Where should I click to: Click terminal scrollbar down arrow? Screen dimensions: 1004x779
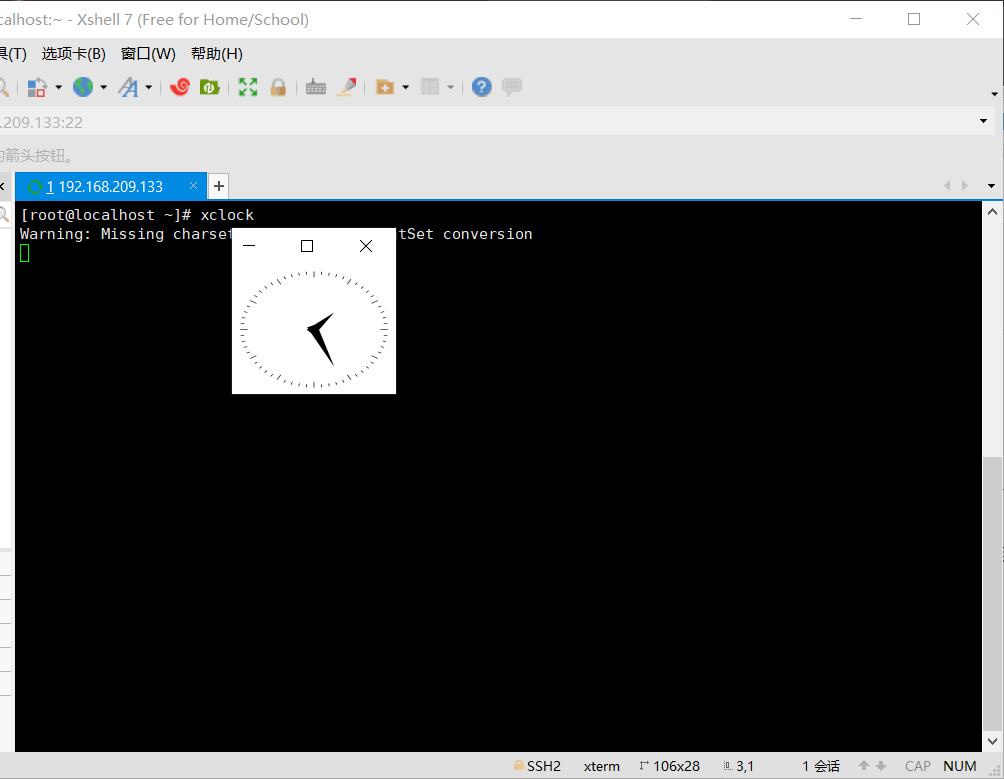pyautogui.click(x=992, y=741)
